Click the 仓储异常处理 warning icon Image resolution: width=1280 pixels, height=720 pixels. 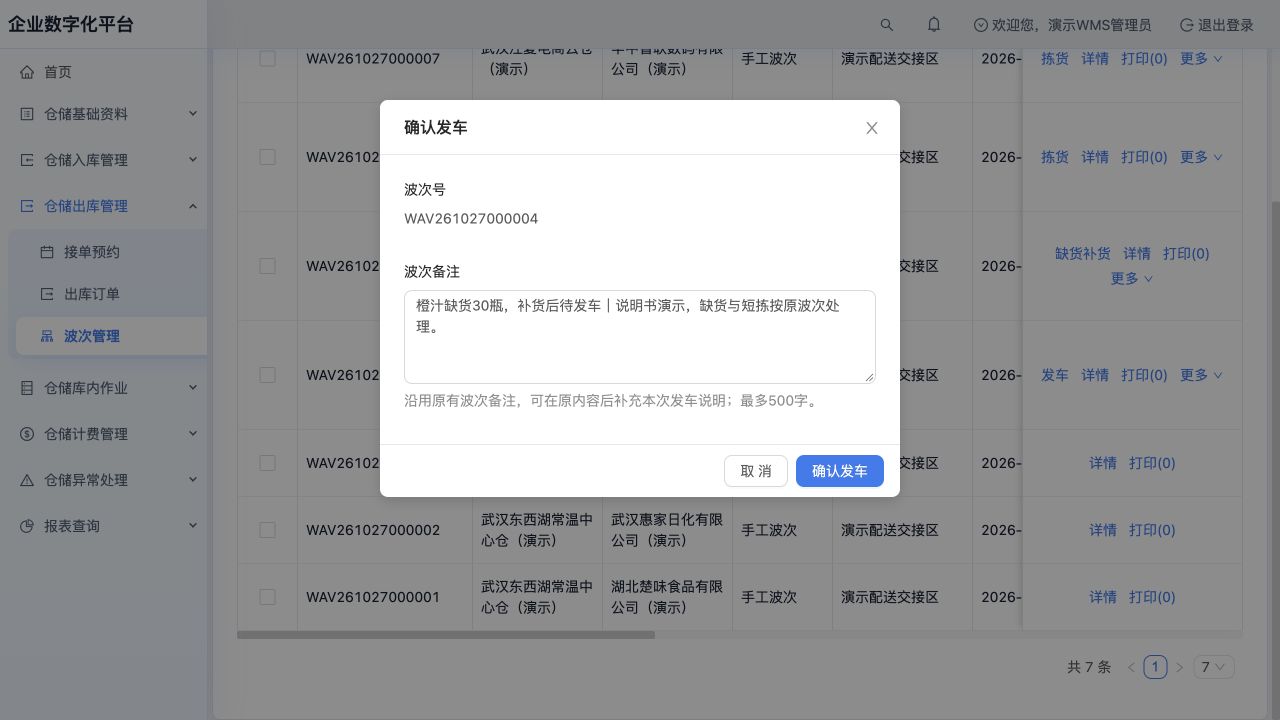27,480
